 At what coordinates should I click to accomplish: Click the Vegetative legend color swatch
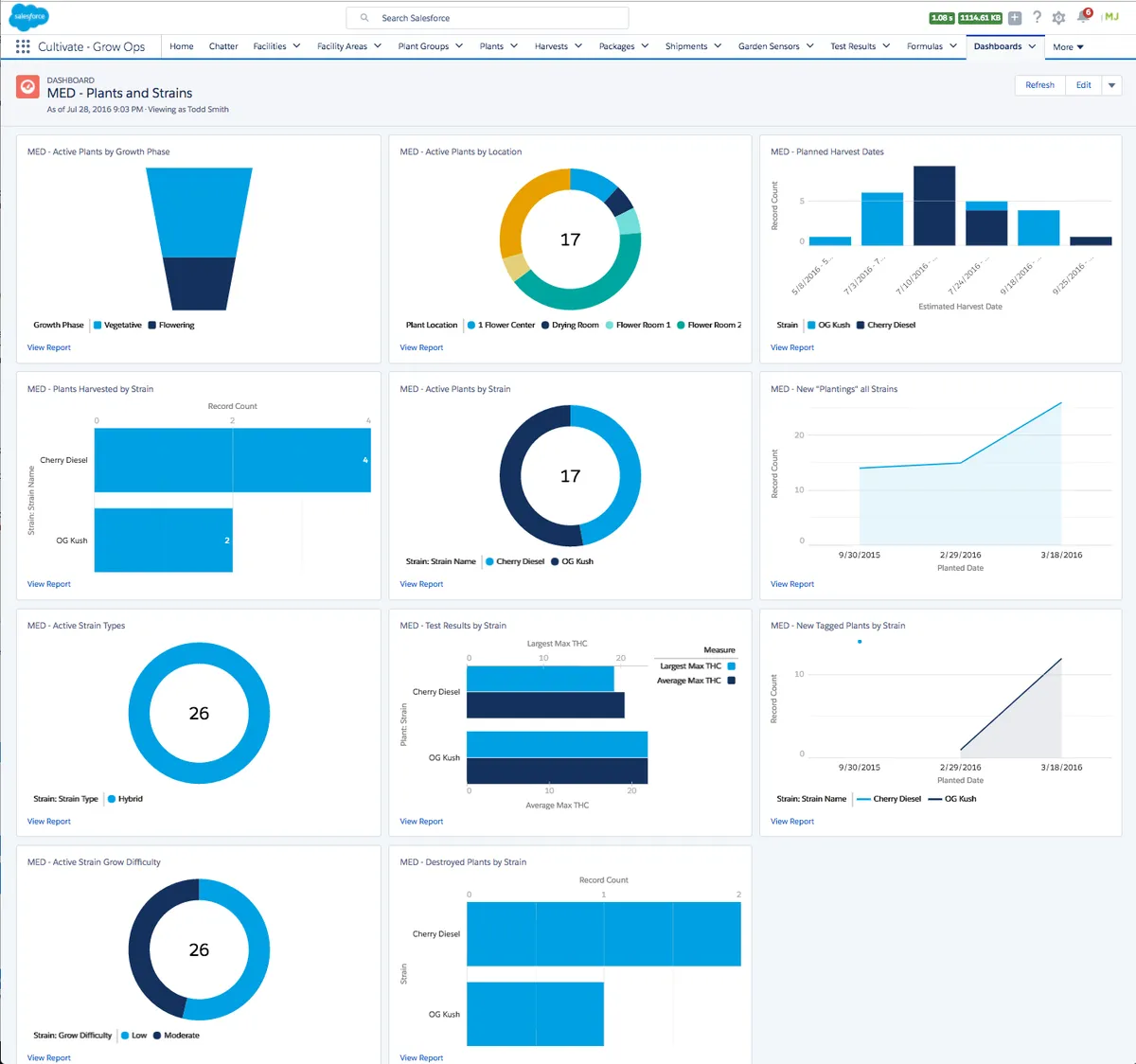pyautogui.click(x=98, y=325)
